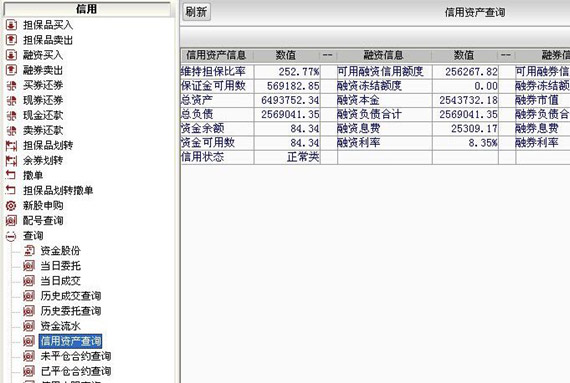Screen dimensions: 570x383
Task: Select 未平仓合约查询 under 查询
Action: pos(76,356)
